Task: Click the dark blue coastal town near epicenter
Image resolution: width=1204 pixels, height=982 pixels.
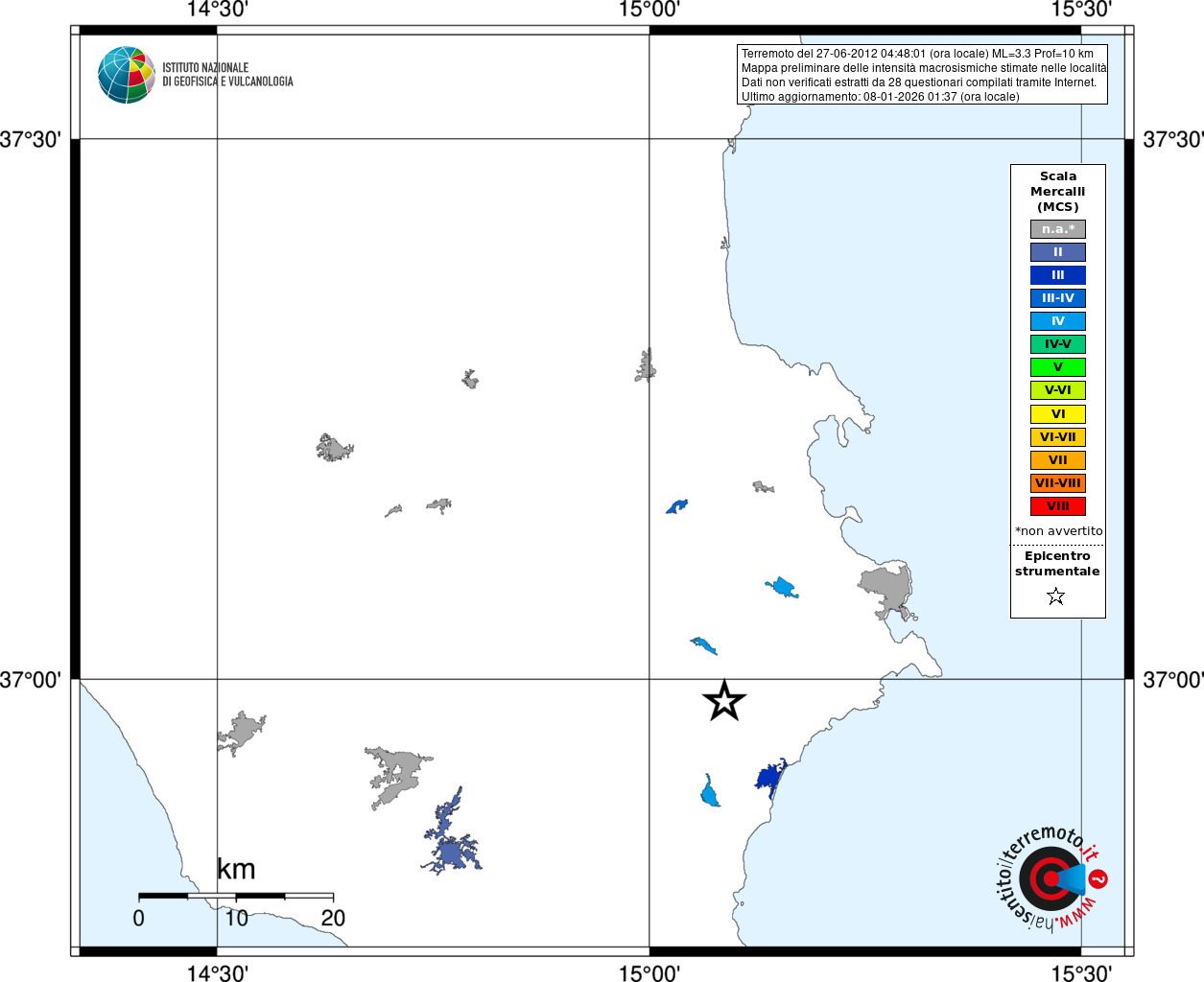Action: pyautogui.click(x=769, y=776)
